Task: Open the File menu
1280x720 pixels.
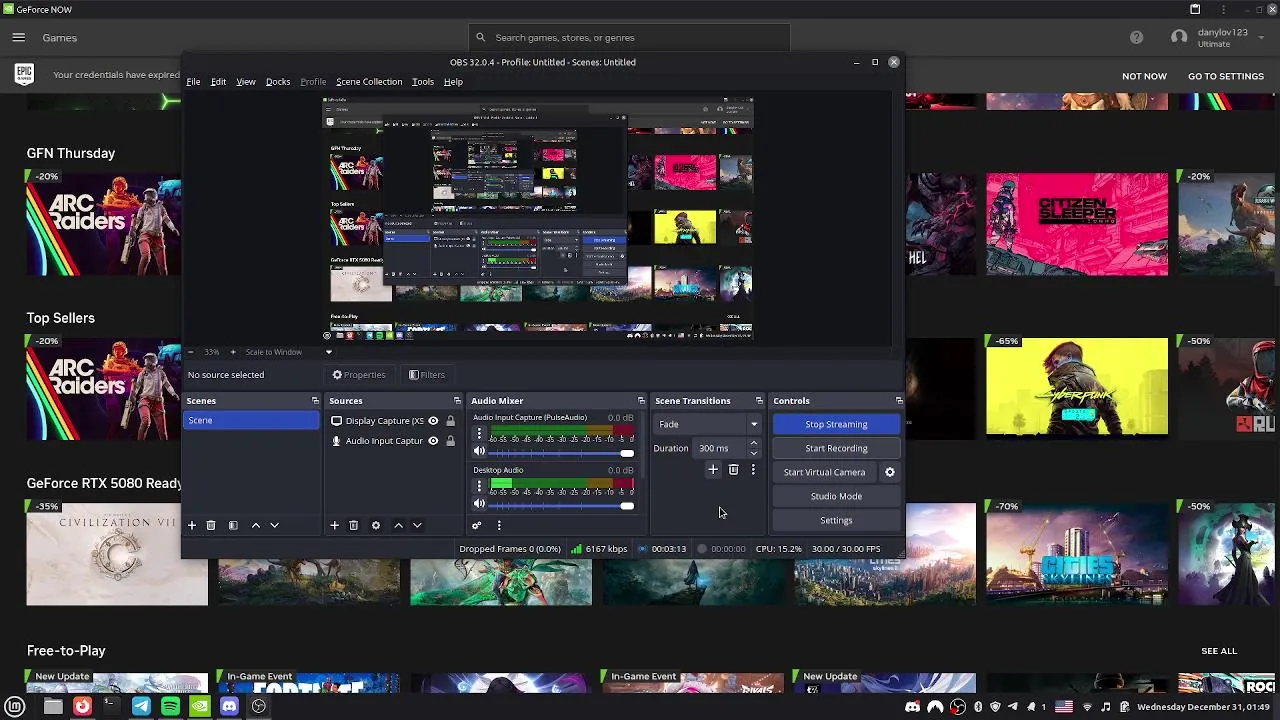Action: [193, 82]
